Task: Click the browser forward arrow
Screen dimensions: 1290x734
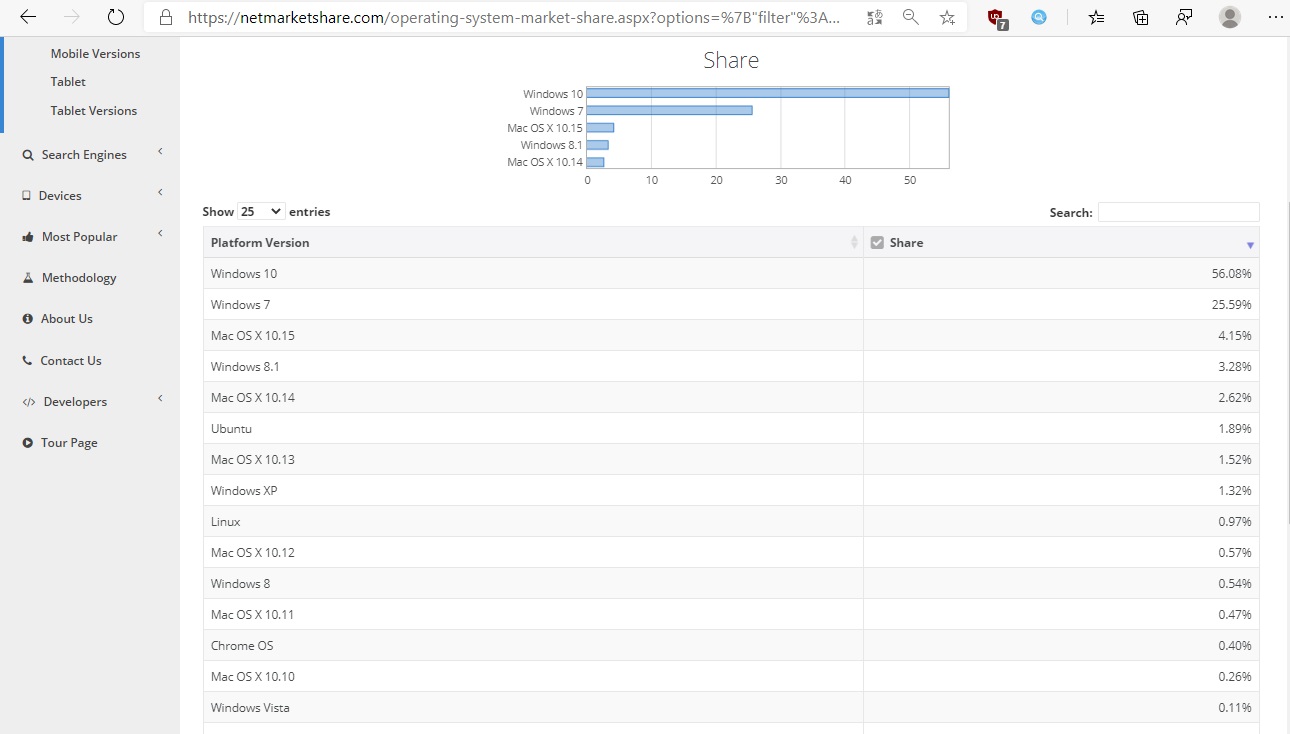Action: [x=72, y=17]
